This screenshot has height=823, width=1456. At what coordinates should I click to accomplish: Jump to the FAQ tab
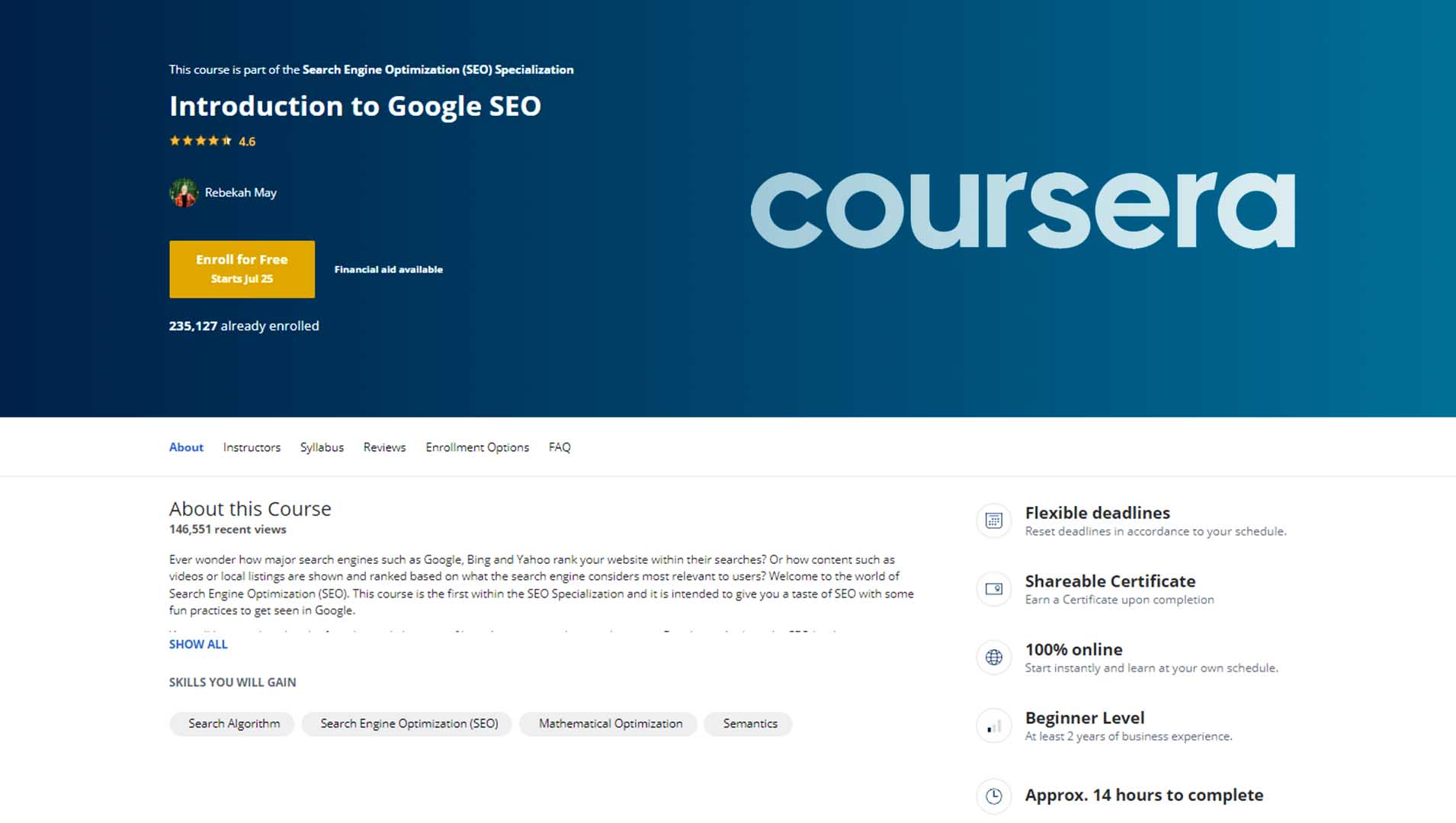click(x=560, y=447)
